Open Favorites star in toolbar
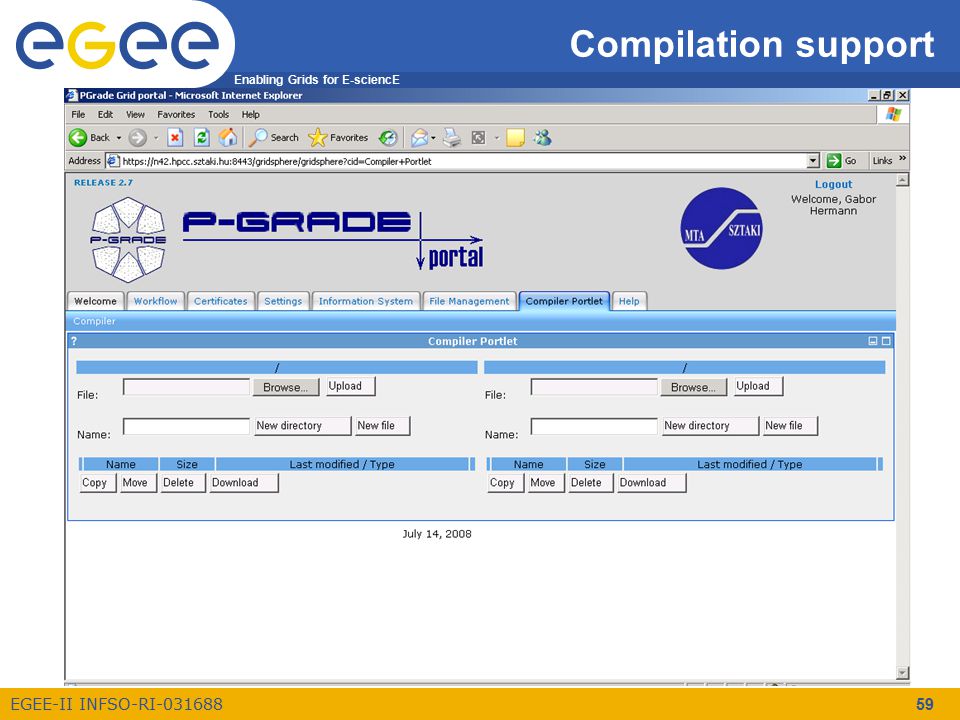This screenshot has height=720, width=960. pos(317,138)
